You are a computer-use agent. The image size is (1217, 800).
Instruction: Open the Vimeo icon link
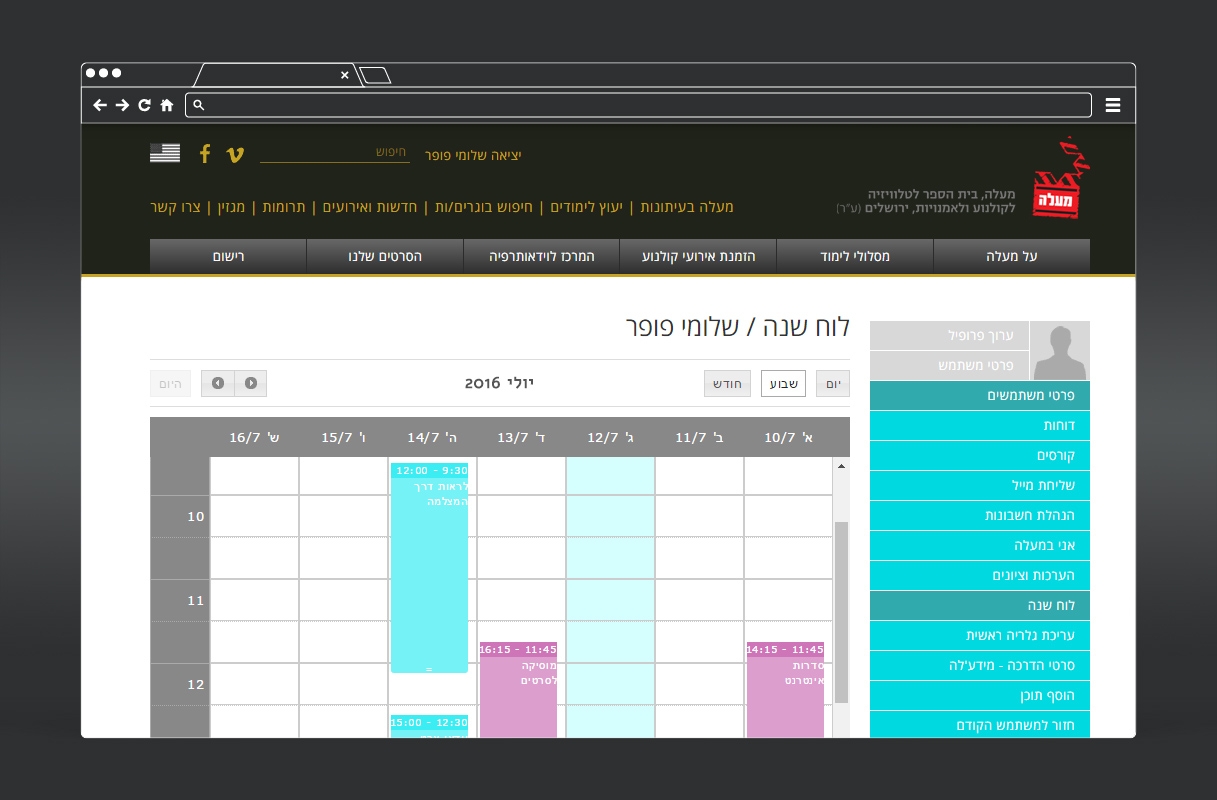click(x=235, y=154)
